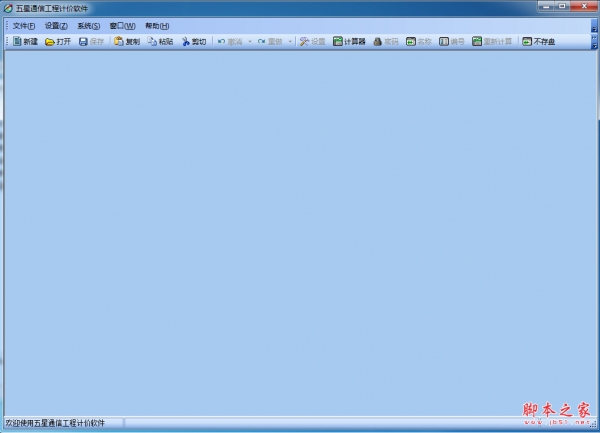
Task: Open the 设置(Z) menu
Action: pos(56,26)
